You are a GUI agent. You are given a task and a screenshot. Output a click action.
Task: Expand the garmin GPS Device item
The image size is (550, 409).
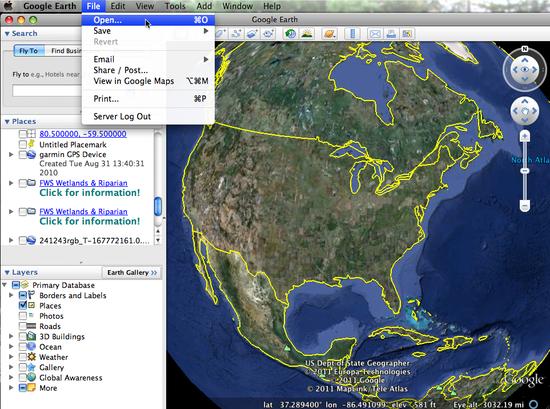(x=11, y=154)
